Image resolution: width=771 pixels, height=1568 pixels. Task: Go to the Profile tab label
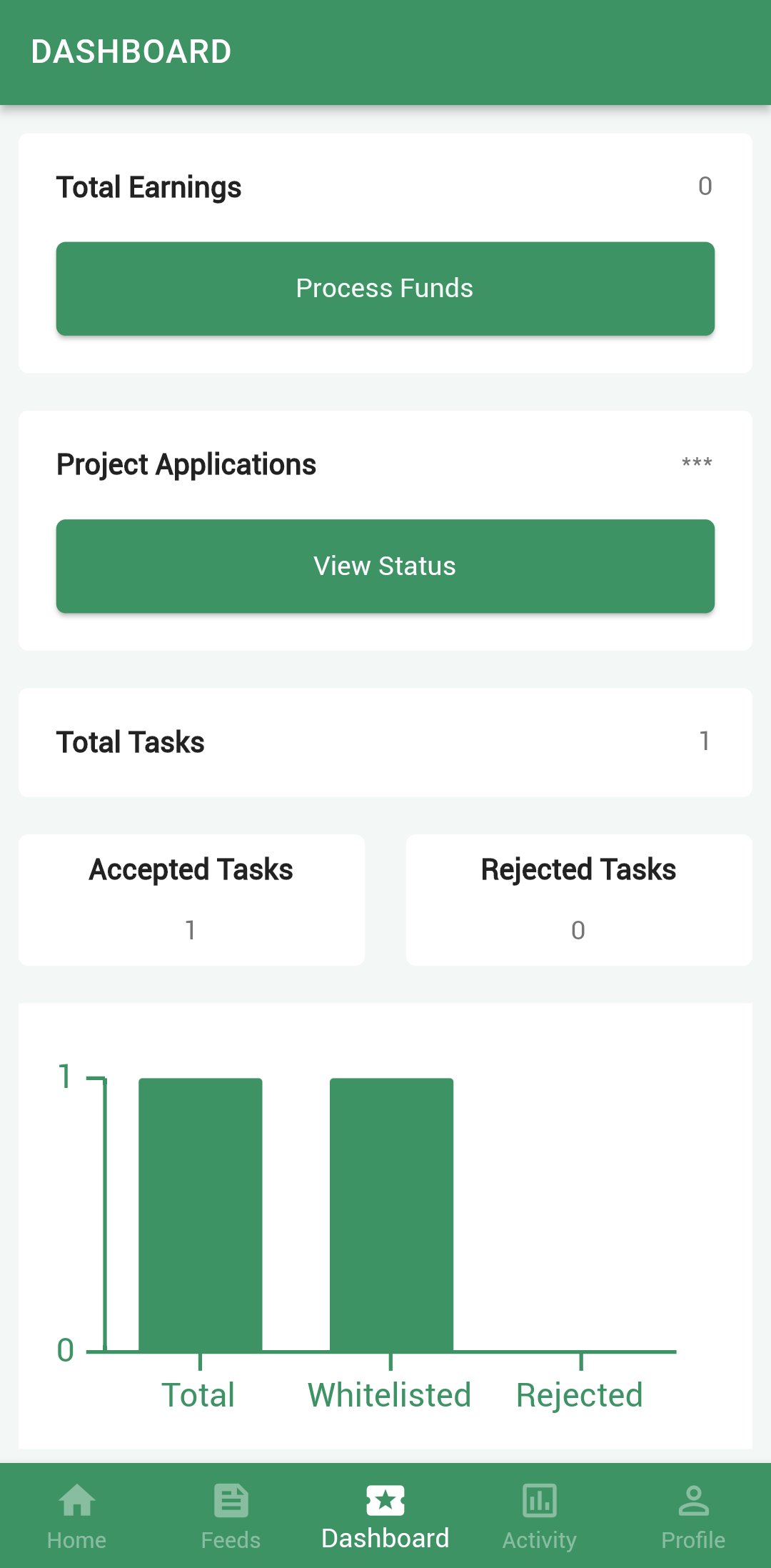point(693,1540)
